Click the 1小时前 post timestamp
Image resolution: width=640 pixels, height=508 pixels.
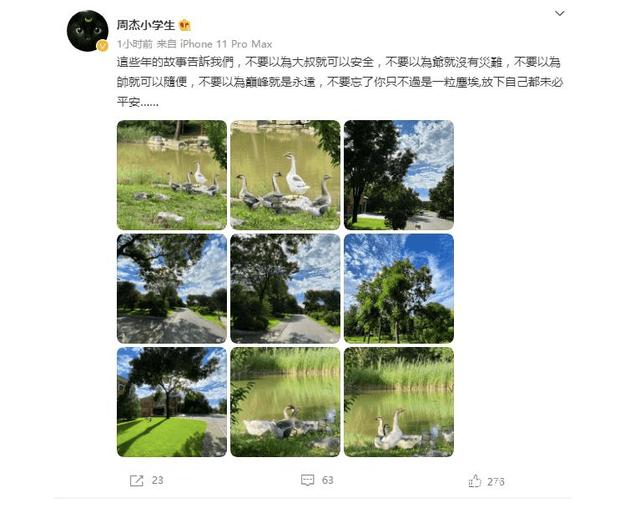pyautogui.click(x=135, y=44)
